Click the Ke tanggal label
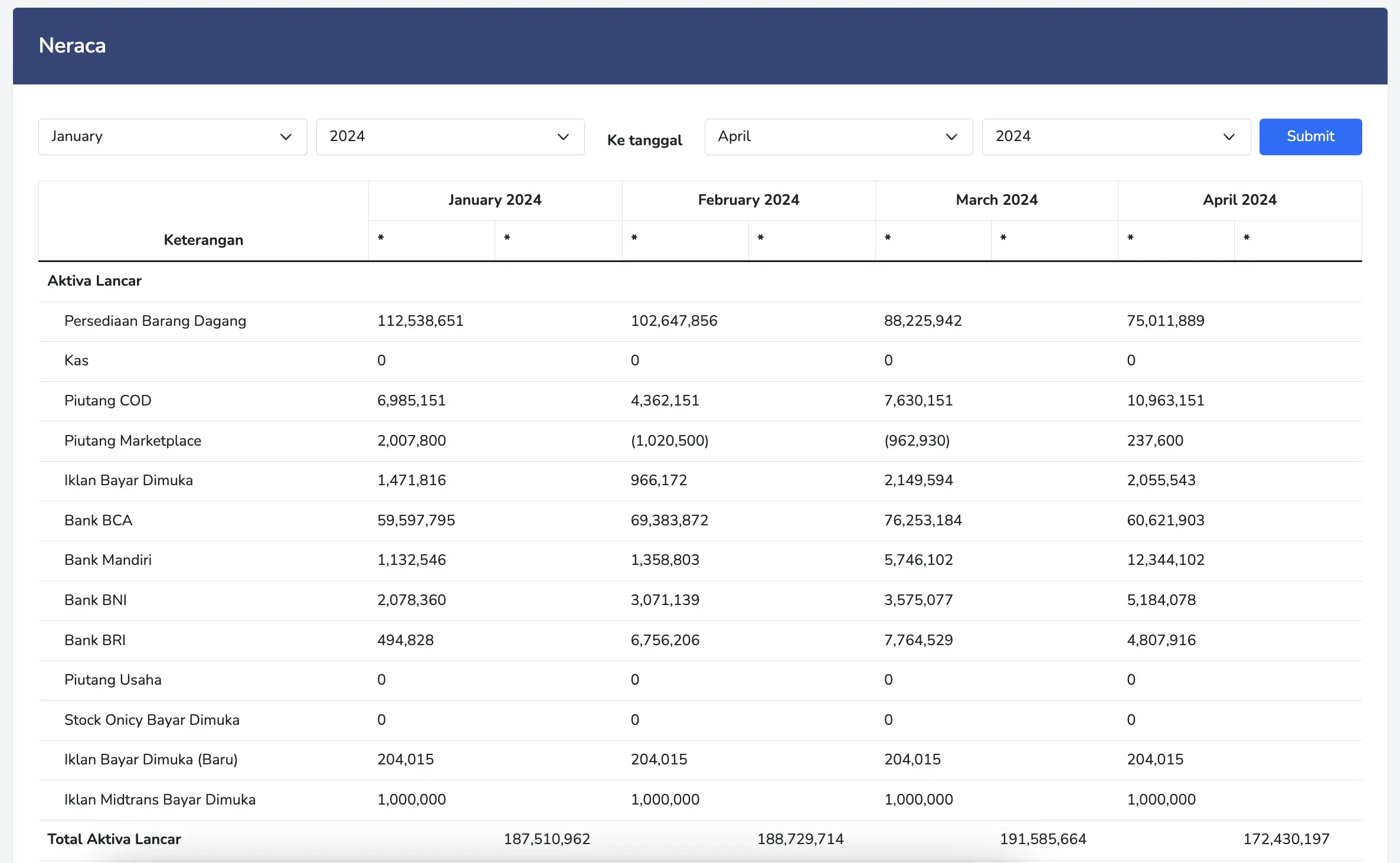Viewport: 1400px width, 863px height. click(x=645, y=140)
